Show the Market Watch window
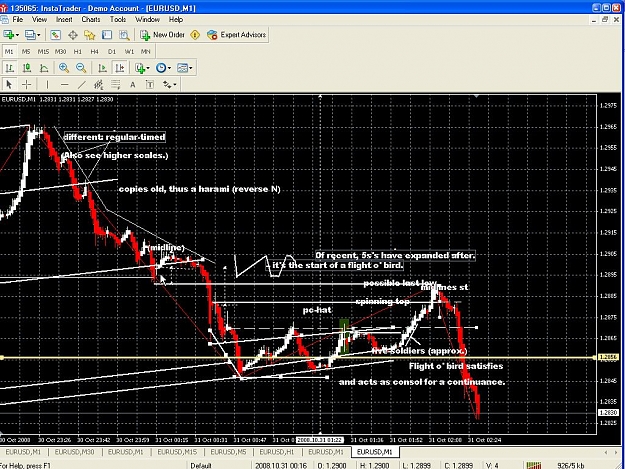Image resolution: width=625 pixels, height=469 pixels. click(x=55, y=35)
